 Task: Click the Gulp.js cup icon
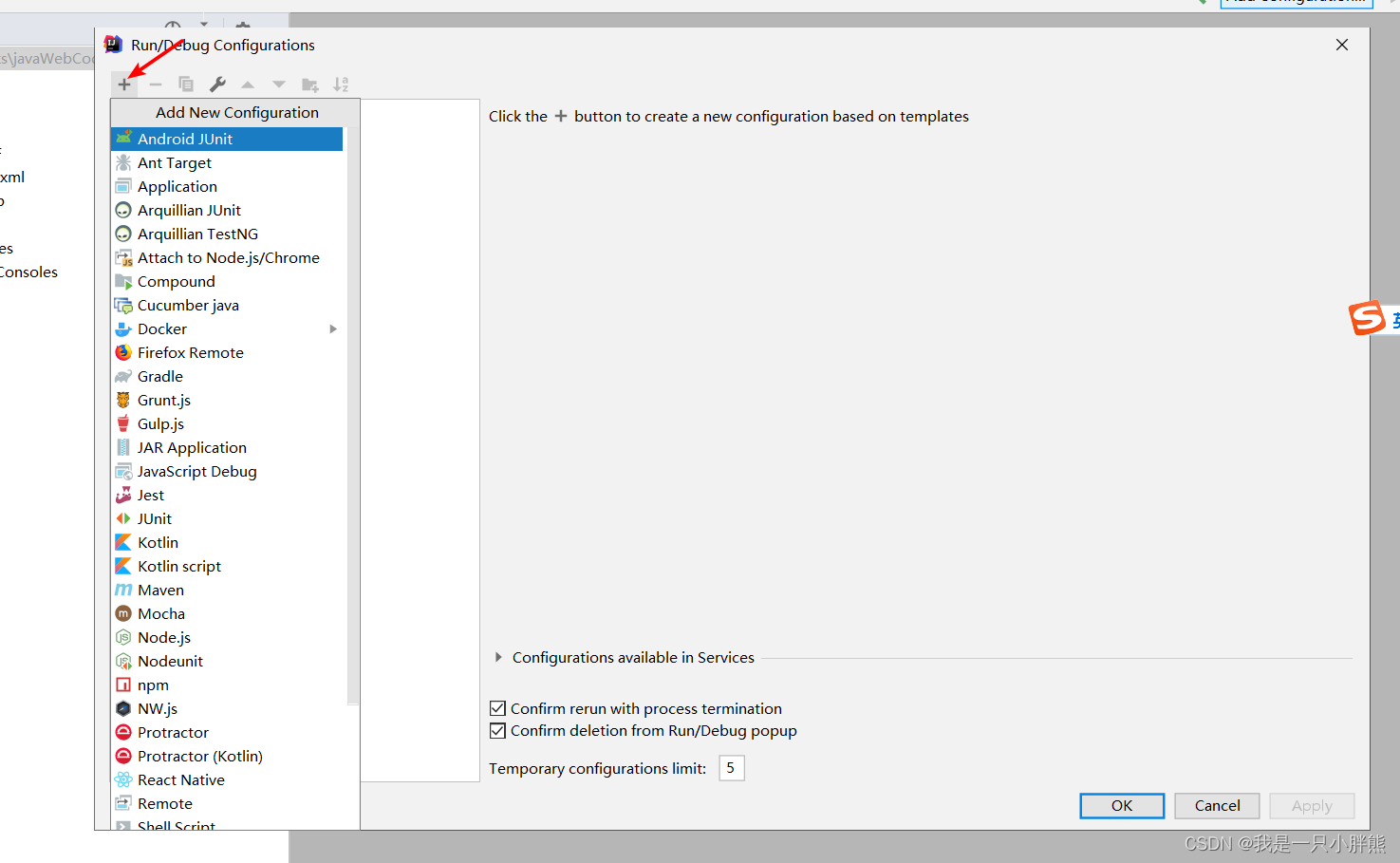tap(123, 423)
